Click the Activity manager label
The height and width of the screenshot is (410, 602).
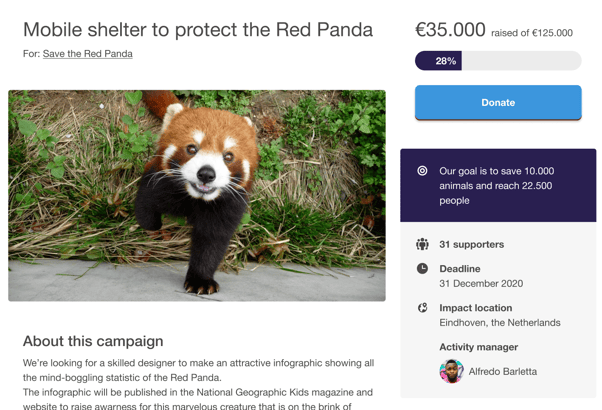[x=479, y=347]
